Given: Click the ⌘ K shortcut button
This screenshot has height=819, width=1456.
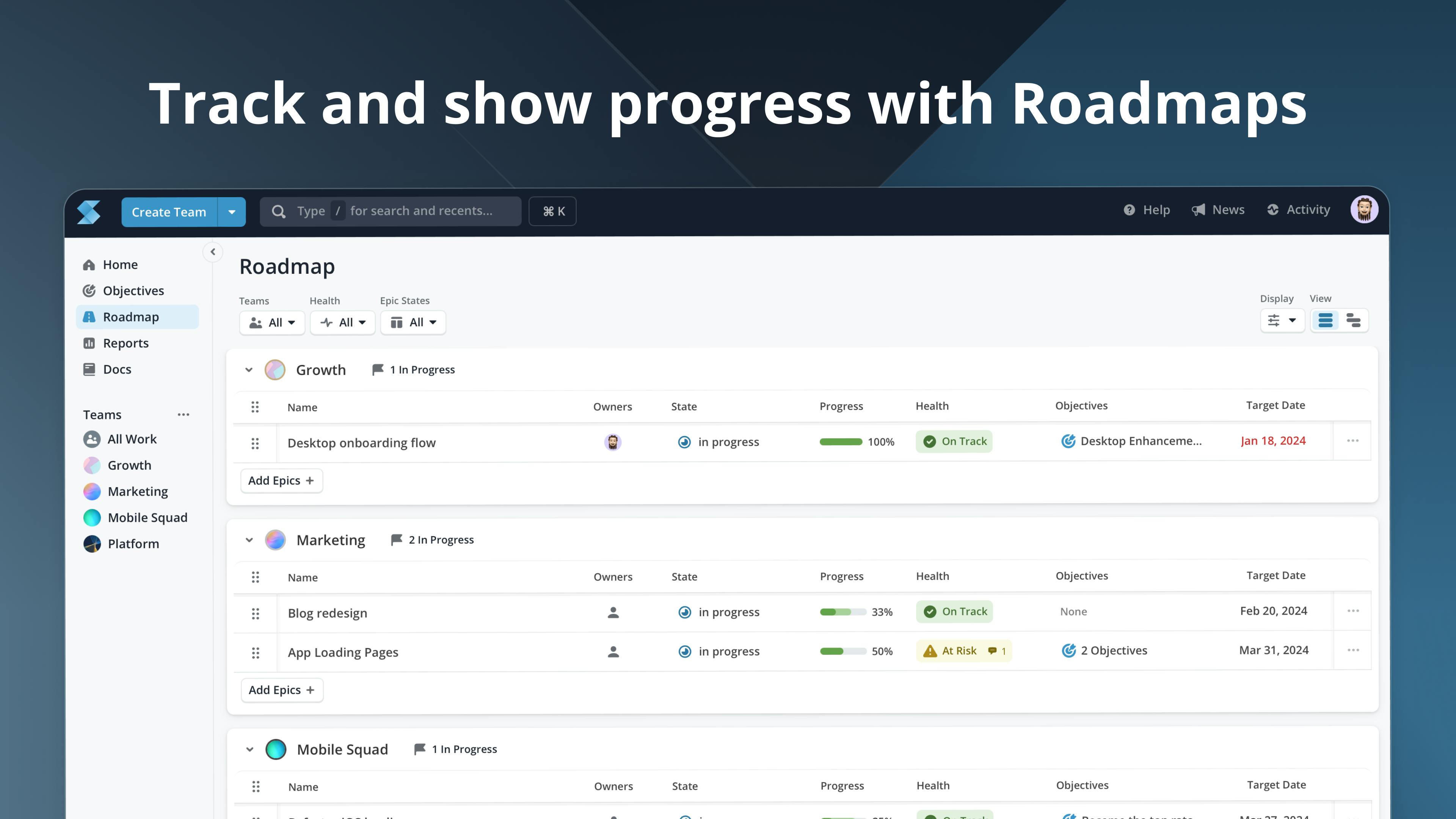Looking at the screenshot, I should 552,212.
